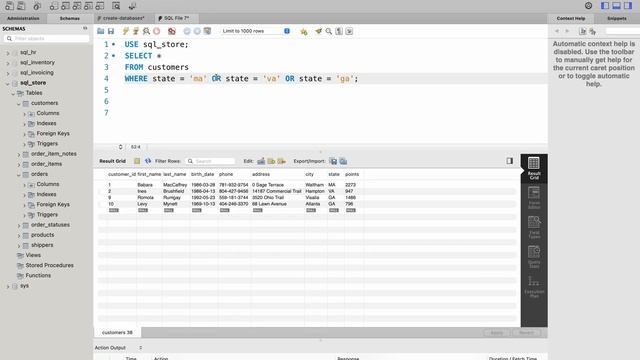Open find panel magnifier icon in editor toolbar

[329, 31]
